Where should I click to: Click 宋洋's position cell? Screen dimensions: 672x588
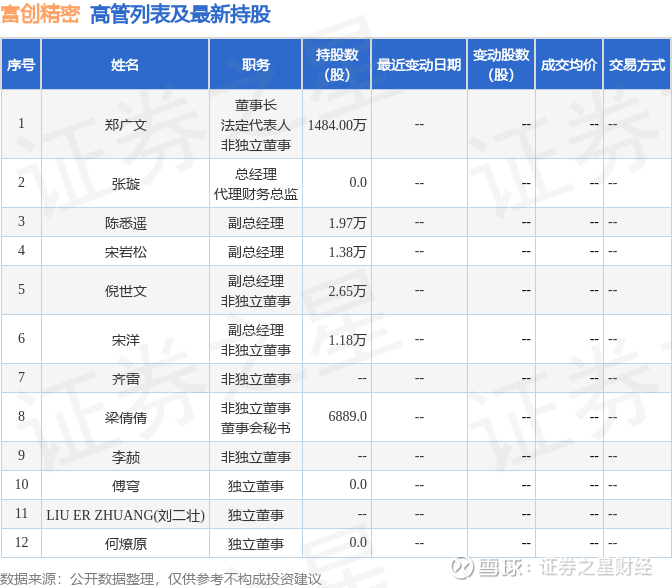(x=256, y=340)
